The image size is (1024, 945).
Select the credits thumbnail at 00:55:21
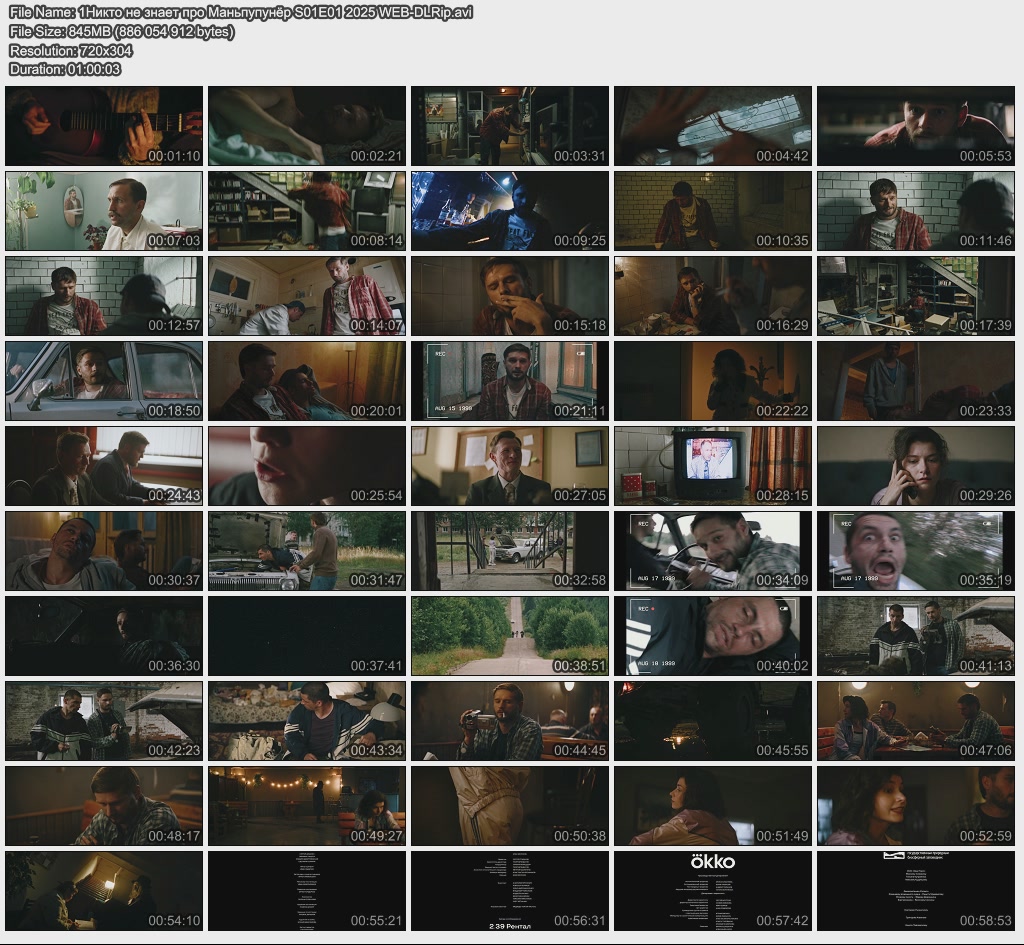tap(307, 891)
